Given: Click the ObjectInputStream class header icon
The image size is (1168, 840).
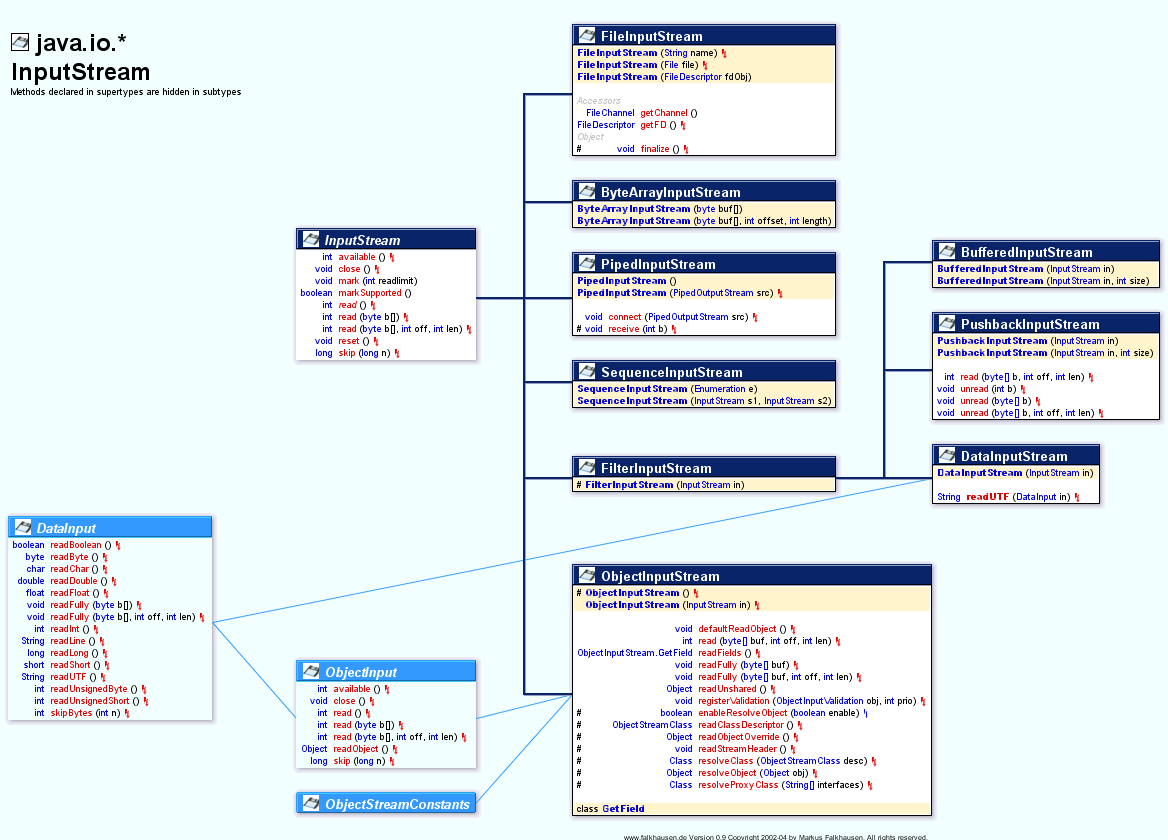Looking at the screenshot, I should pos(586,575).
